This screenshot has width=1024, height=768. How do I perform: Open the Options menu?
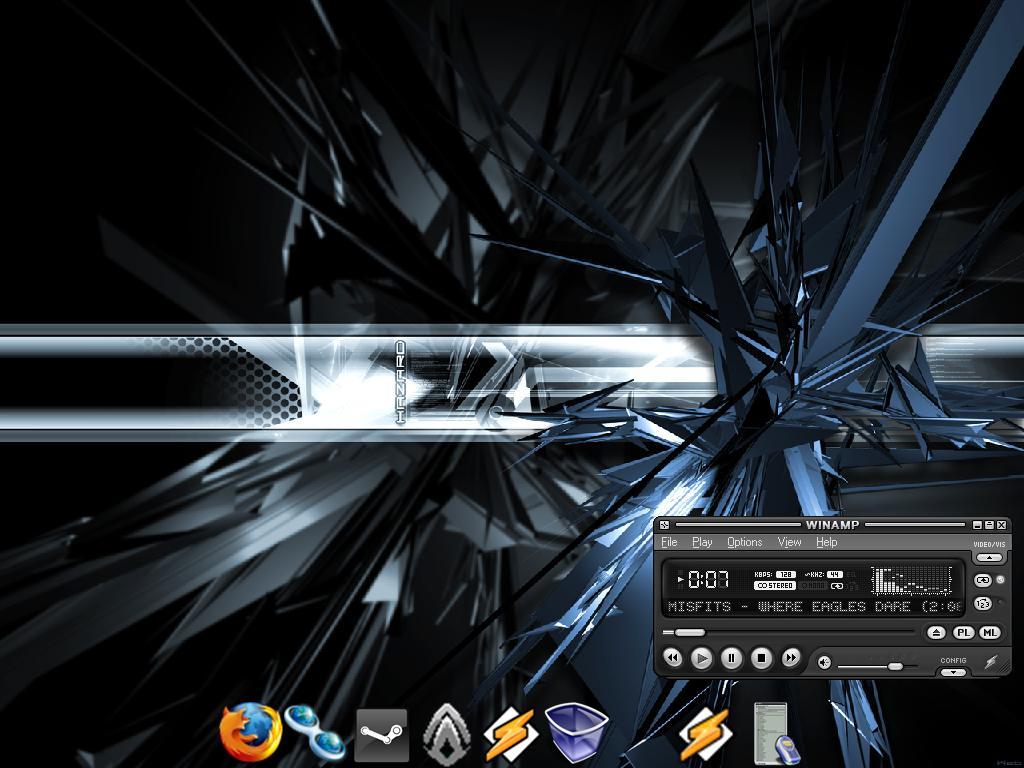[x=744, y=542]
